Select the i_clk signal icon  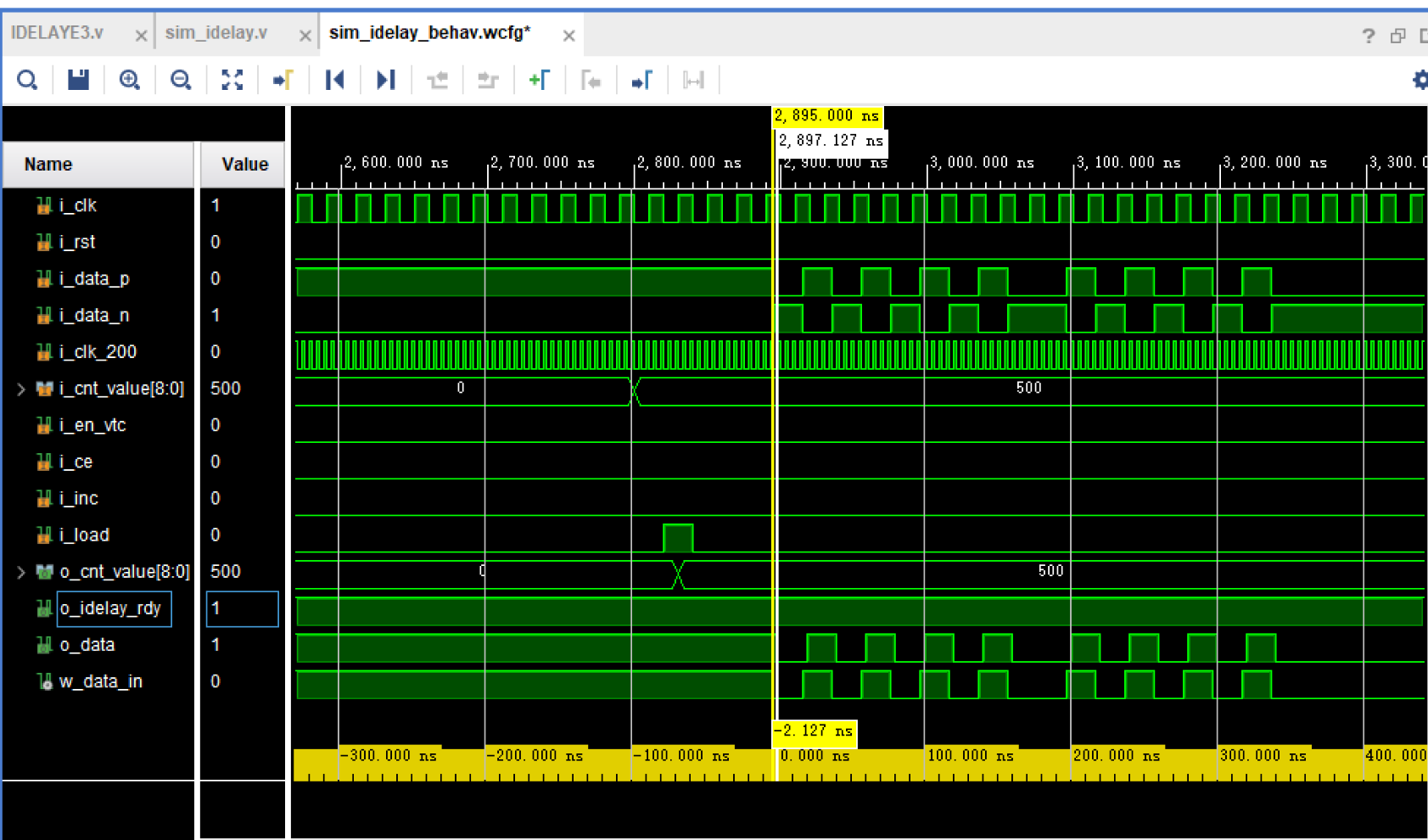[x=43, y=204]
